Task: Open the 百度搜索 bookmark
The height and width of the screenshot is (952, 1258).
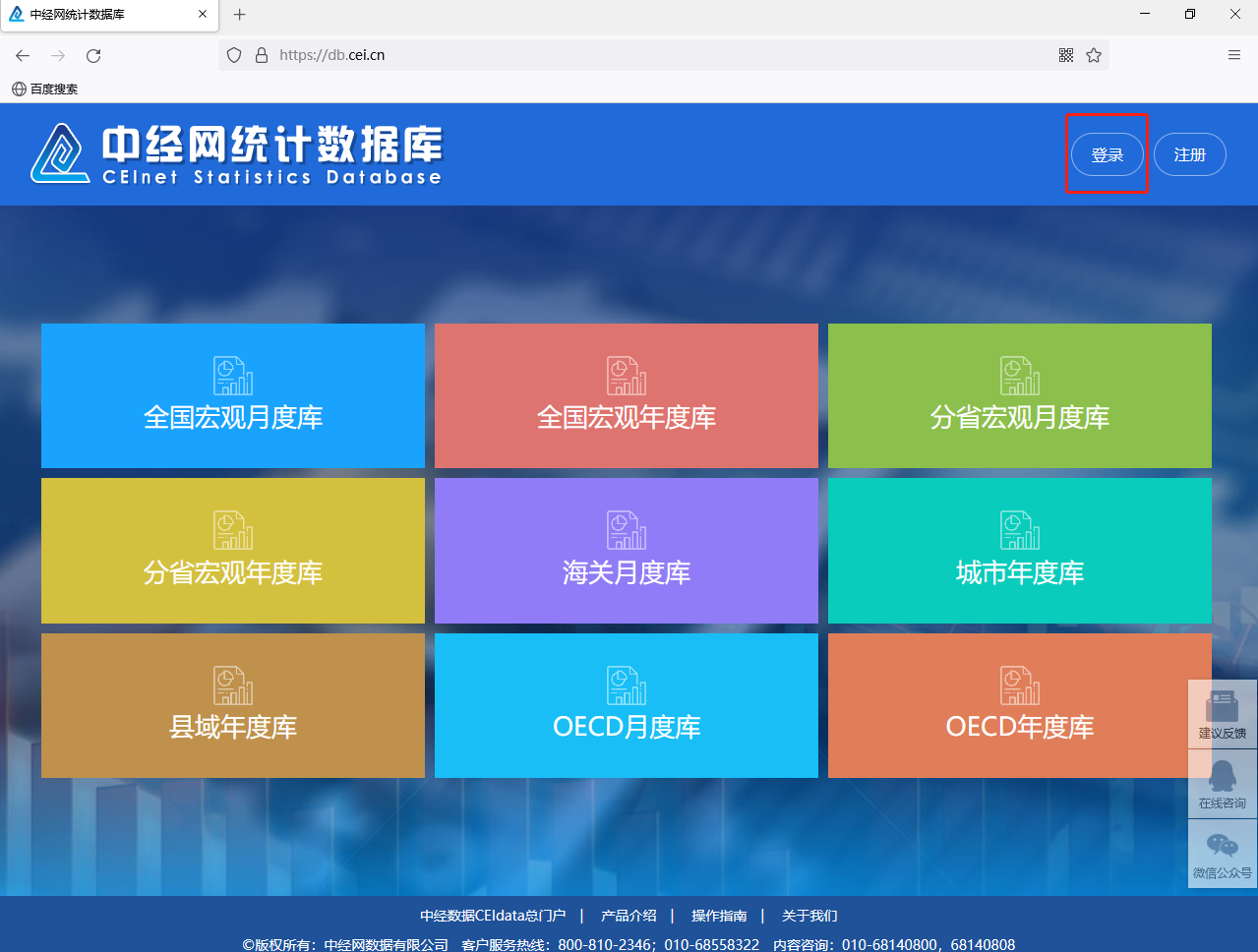Action: pyautogui.click(x=45, y=89)
